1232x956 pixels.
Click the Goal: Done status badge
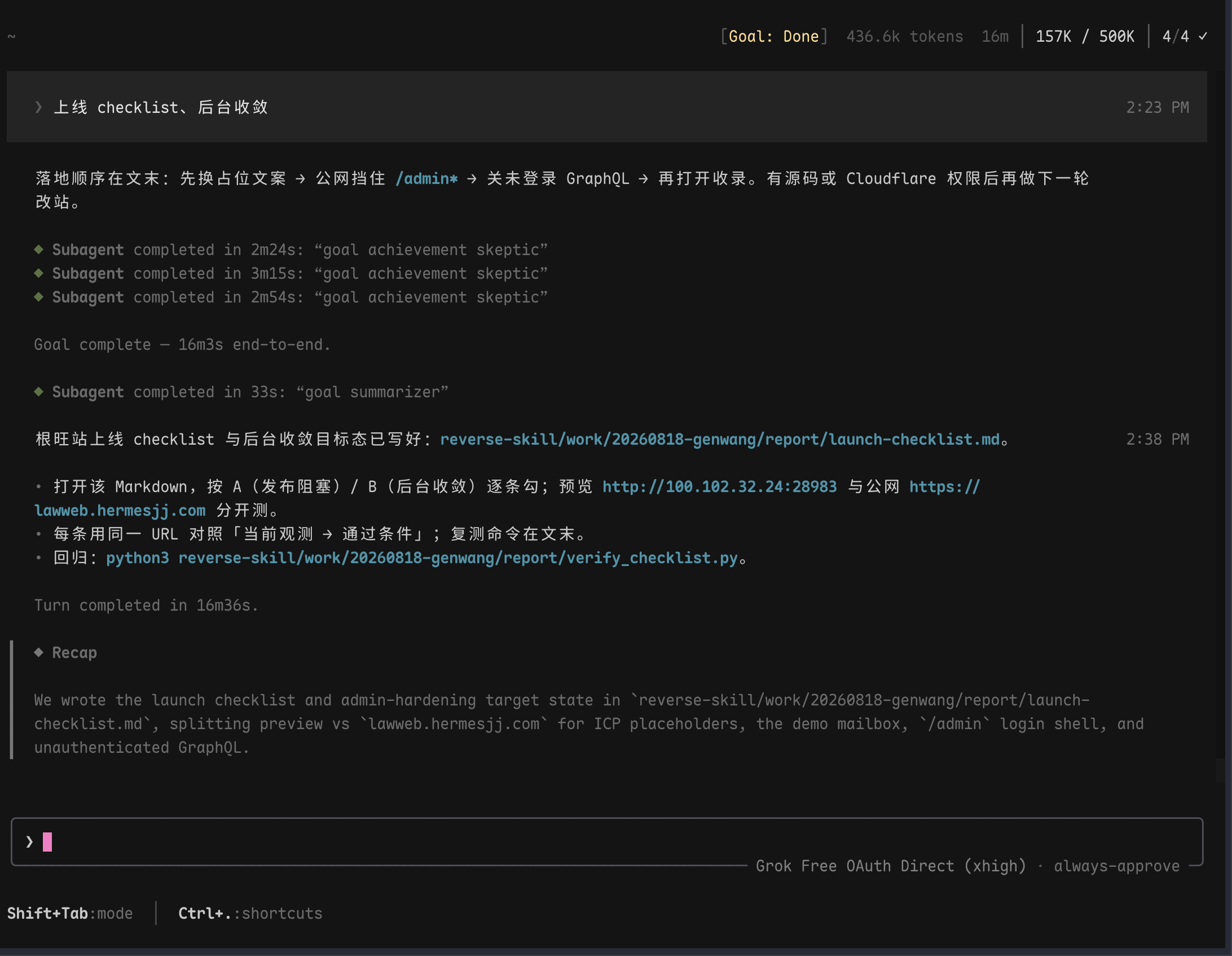(773, 37)
